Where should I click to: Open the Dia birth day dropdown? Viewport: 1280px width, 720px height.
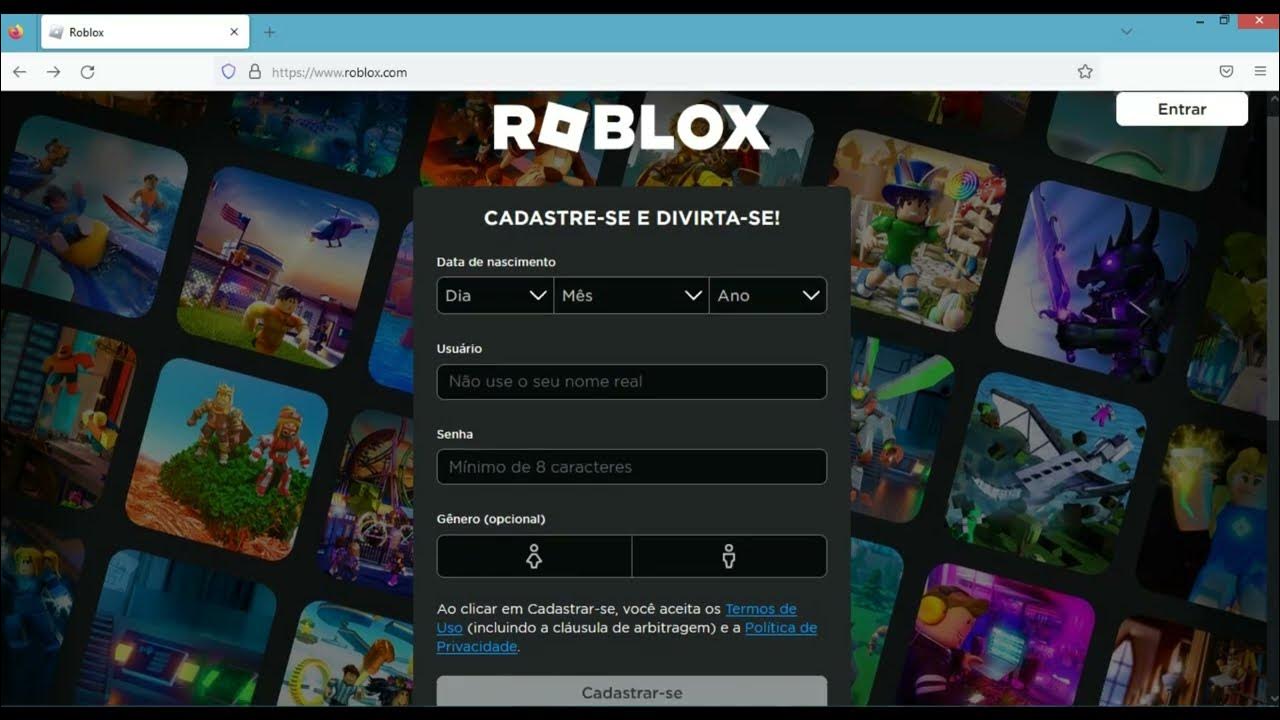(495, 295)
